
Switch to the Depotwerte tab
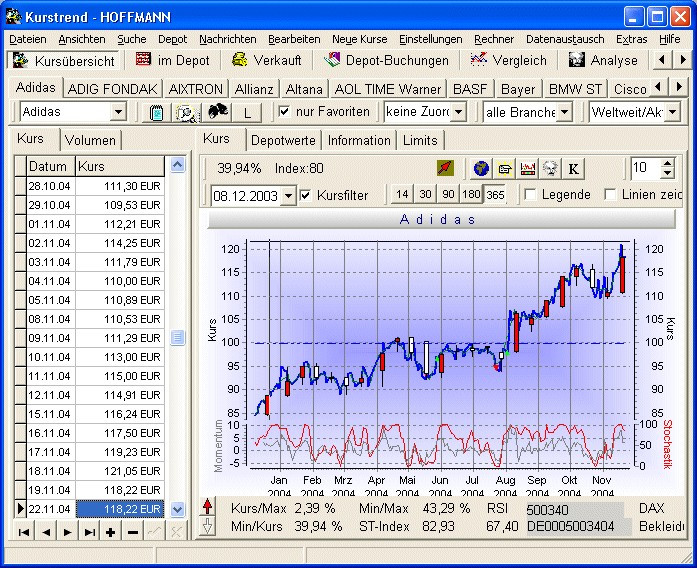283,140
